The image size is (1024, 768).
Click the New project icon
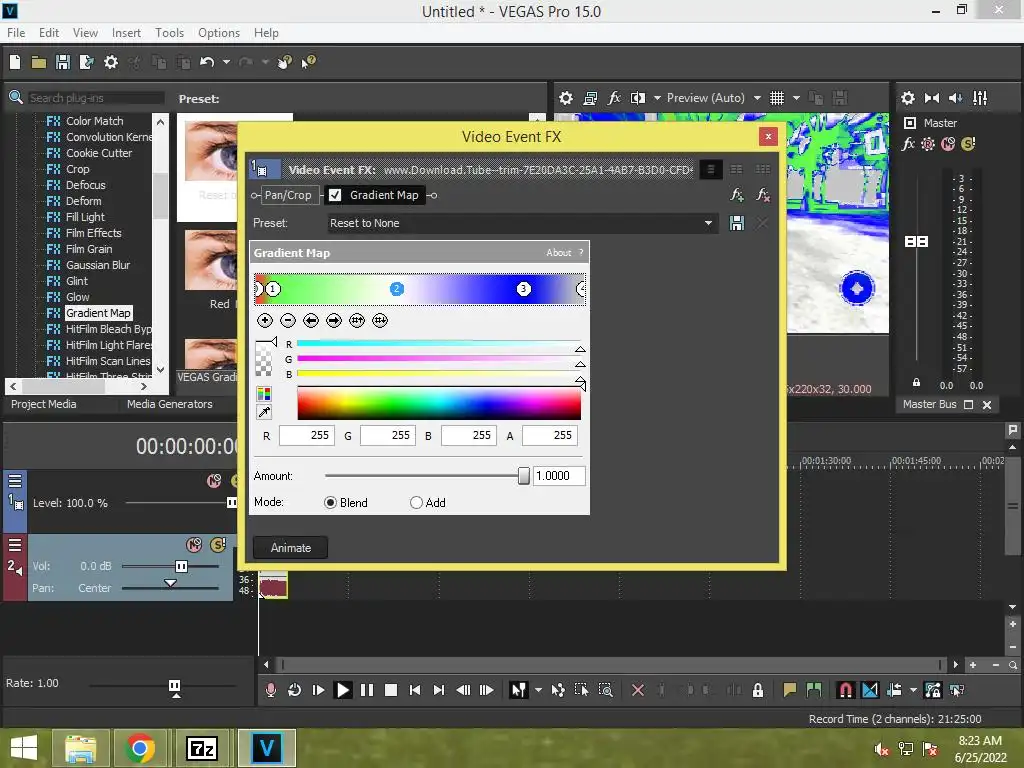pos(15,62)
